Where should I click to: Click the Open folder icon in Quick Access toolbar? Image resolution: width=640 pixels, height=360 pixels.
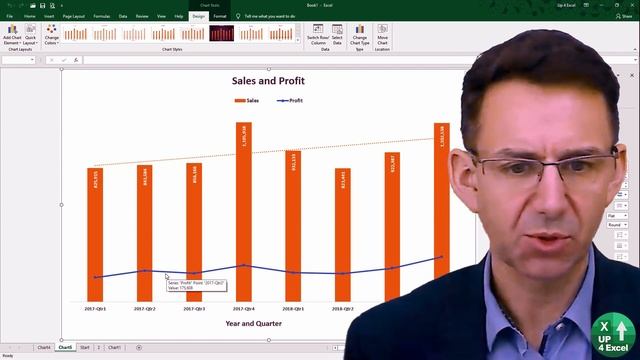33,5
